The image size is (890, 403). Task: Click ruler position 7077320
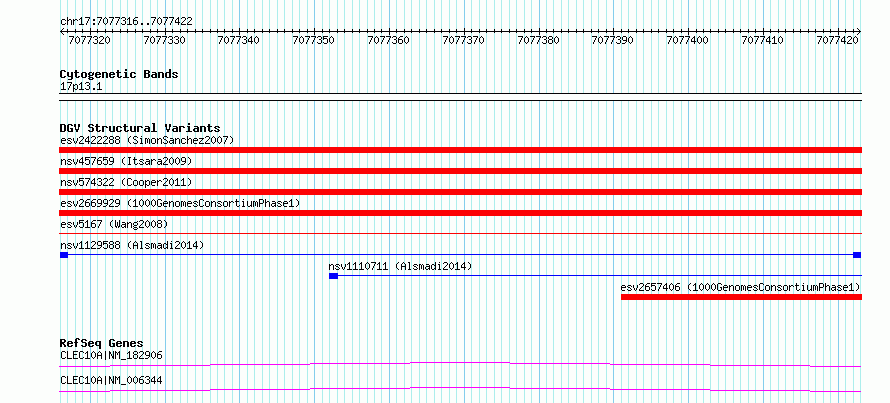[x=90, y=40]
